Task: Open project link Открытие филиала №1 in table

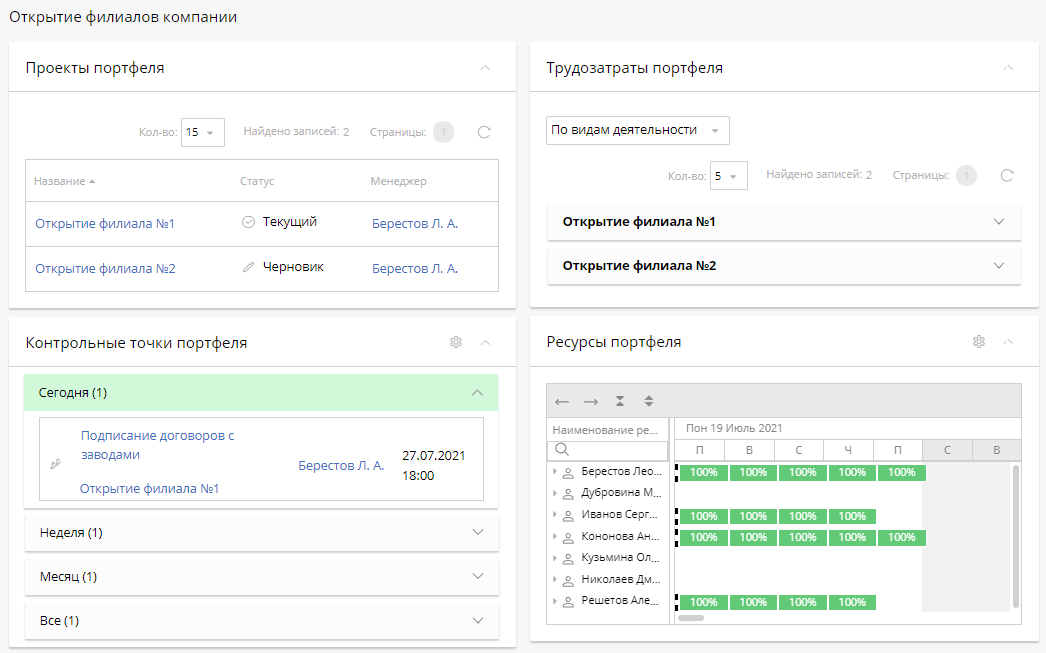Action: (105, 224)
